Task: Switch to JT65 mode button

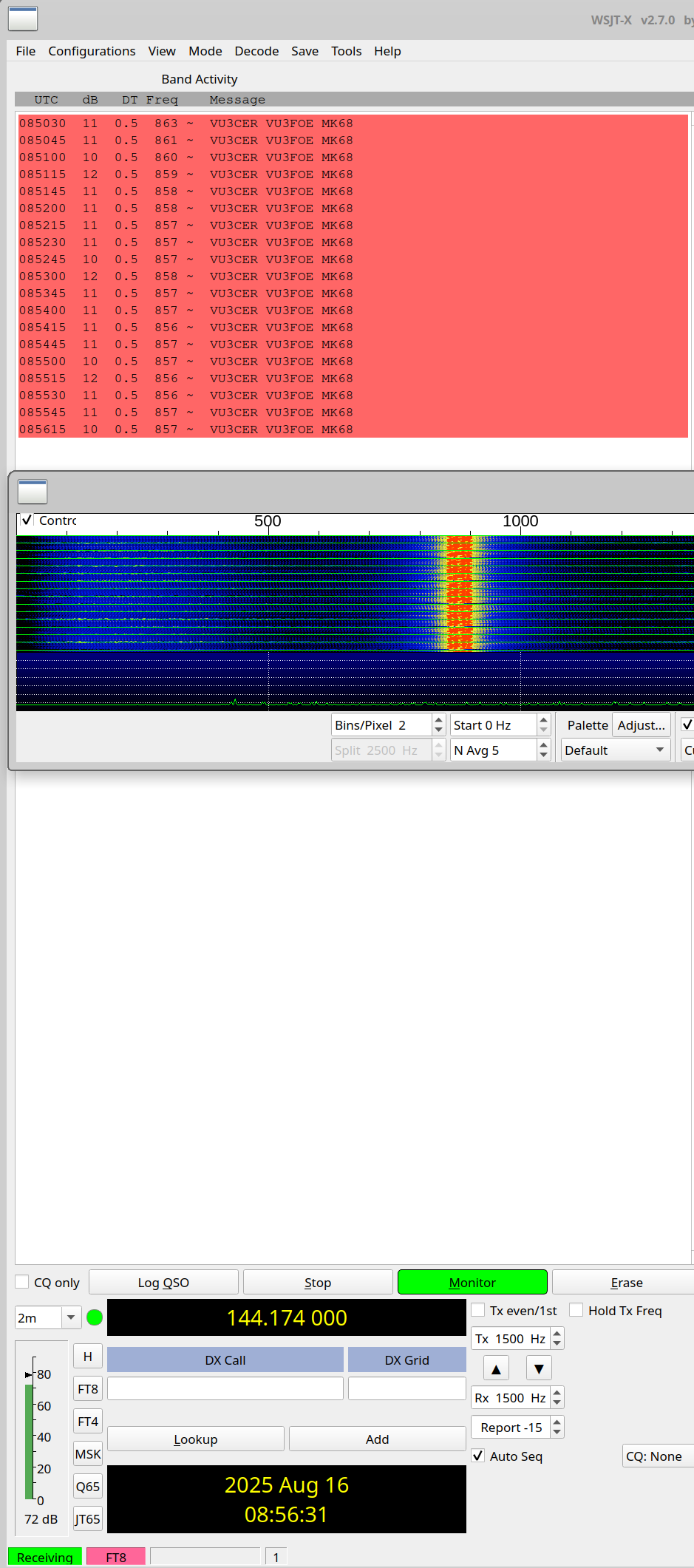Action: click(x=88, y=1518)
